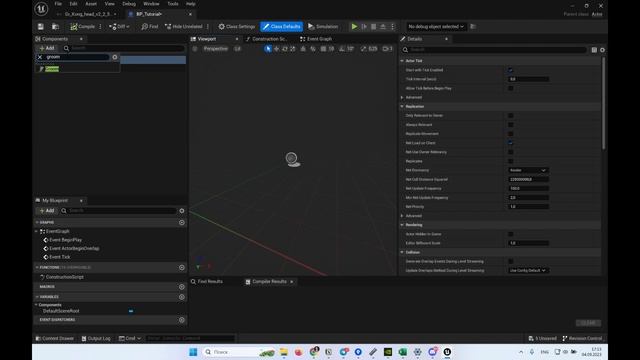Toggle Net Load on Client checkbox
The width and height of the screenshot is (640, 360).
click(x=511, y=143)
